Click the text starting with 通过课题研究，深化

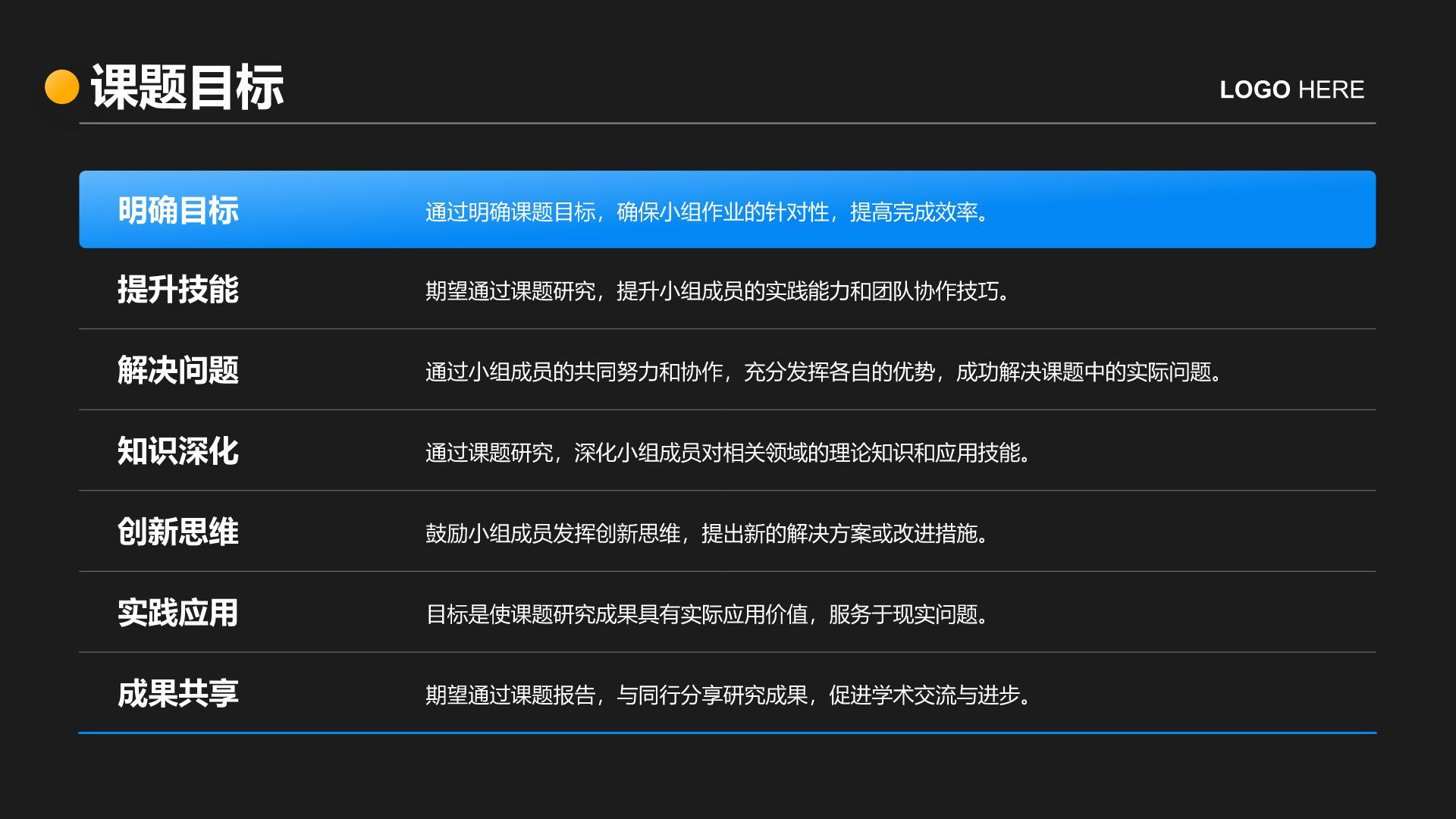coord(729,453)
